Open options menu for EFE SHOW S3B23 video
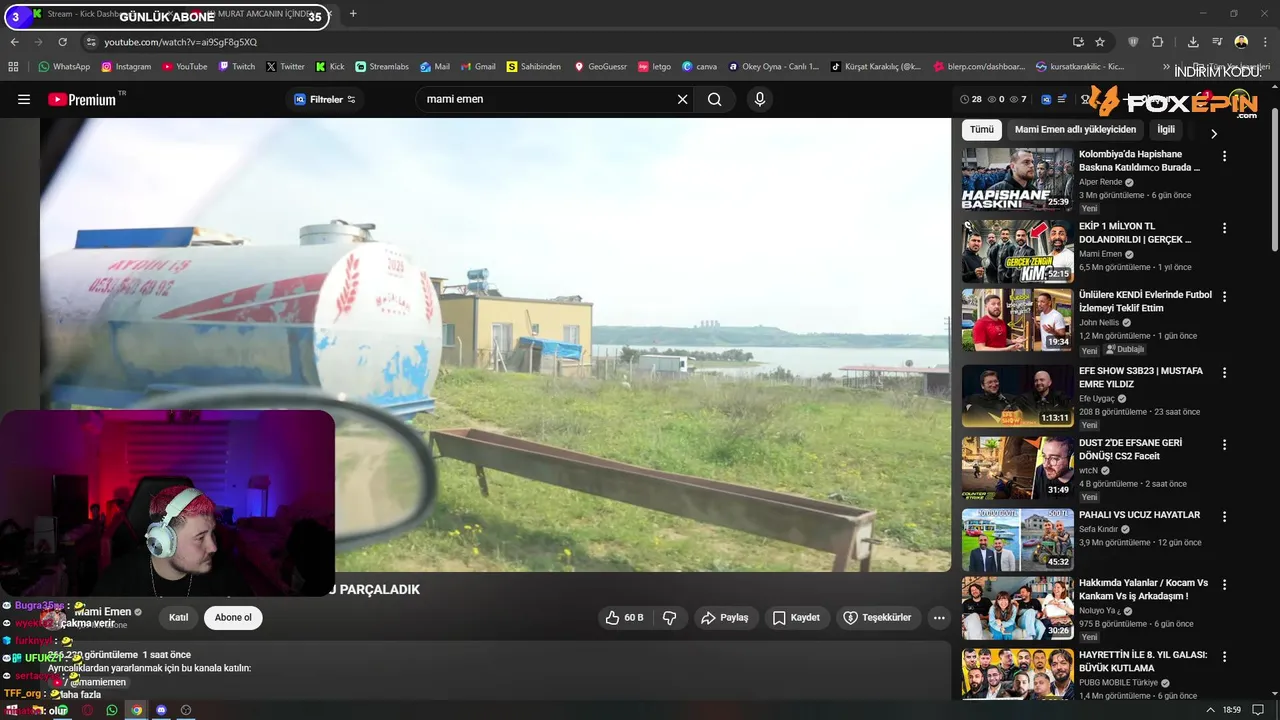This screenshot has height=720, width=1280. (1224, 372)
